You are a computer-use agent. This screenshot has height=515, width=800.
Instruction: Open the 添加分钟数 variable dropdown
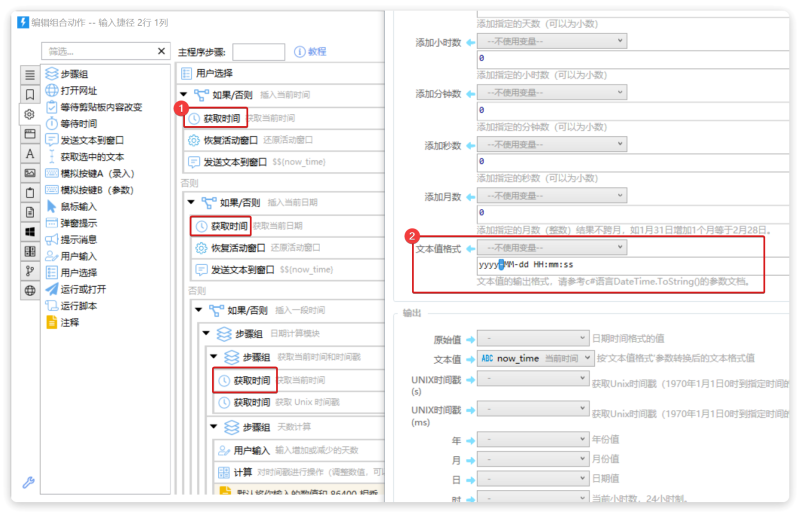[x=552, y=92]
